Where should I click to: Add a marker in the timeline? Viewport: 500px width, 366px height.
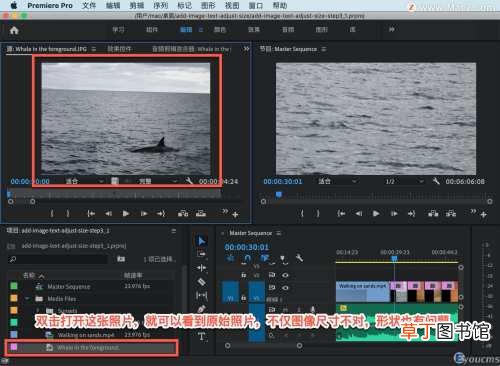click(283, 259)
